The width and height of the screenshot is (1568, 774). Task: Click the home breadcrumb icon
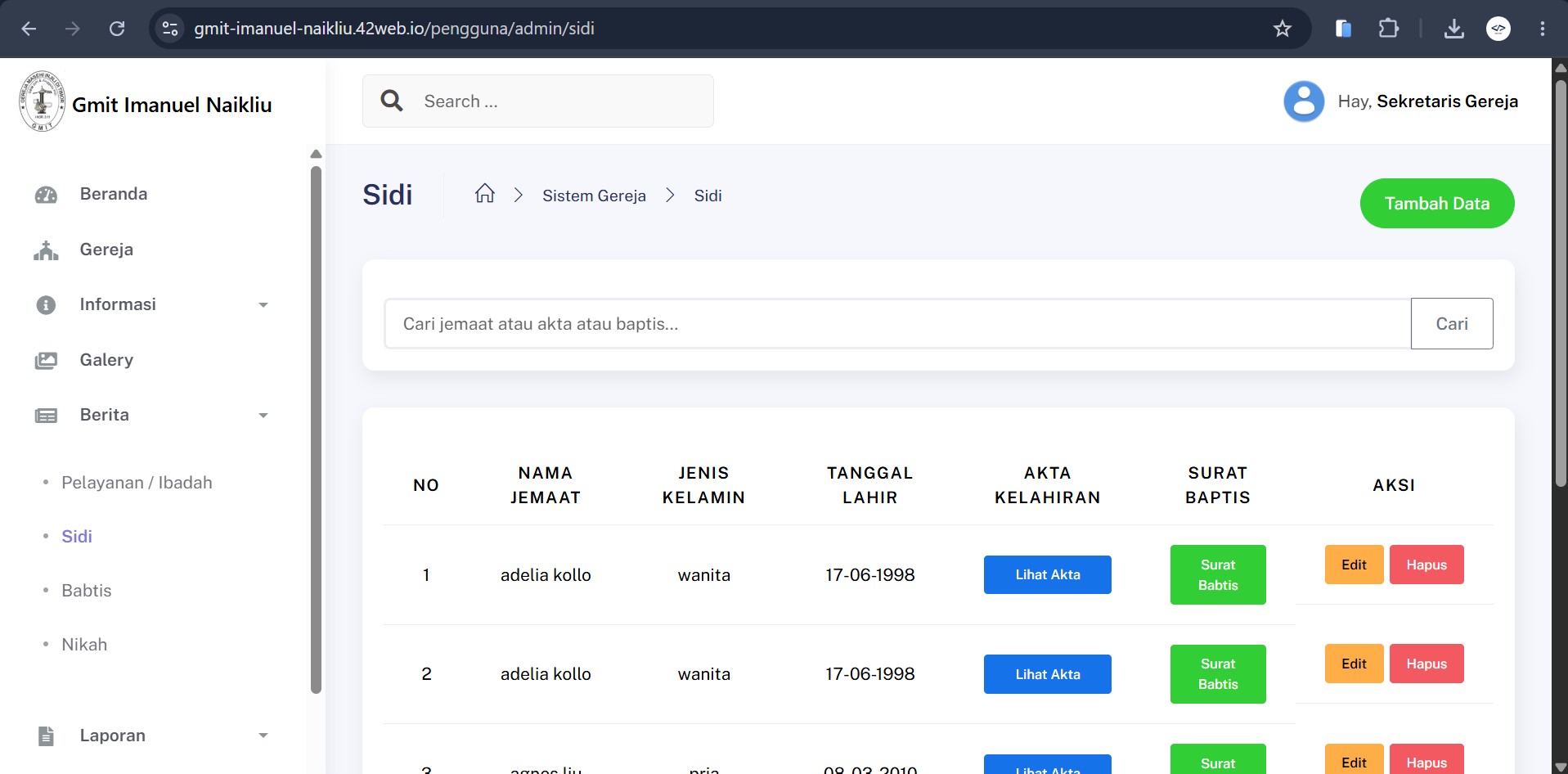(x=485, y=194)
